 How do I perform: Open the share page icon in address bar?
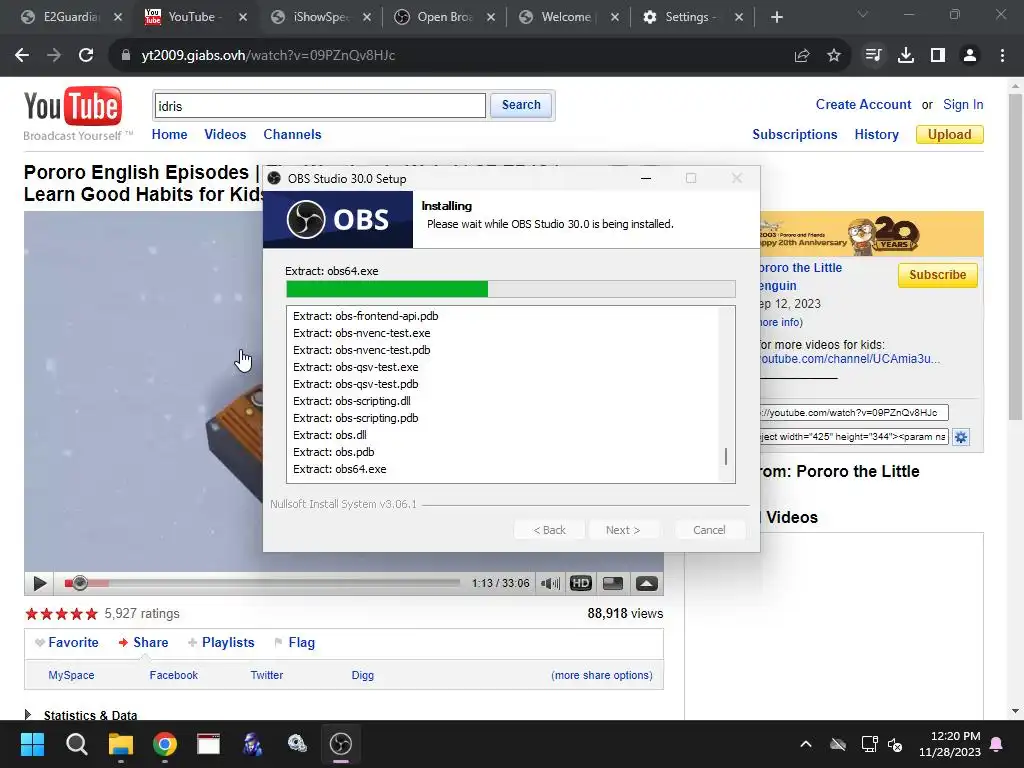tap(802, 56)
